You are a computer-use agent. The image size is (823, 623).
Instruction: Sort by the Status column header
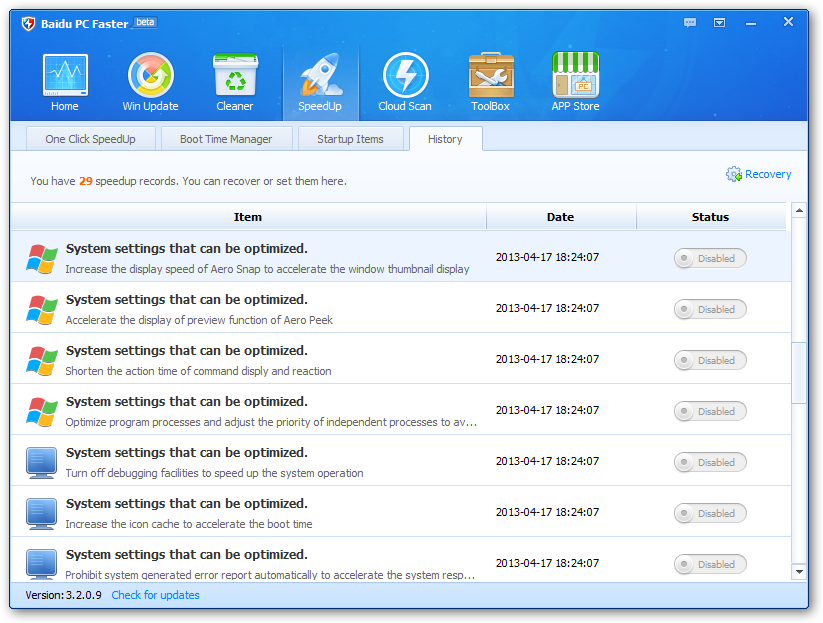(x=711, y=217)
